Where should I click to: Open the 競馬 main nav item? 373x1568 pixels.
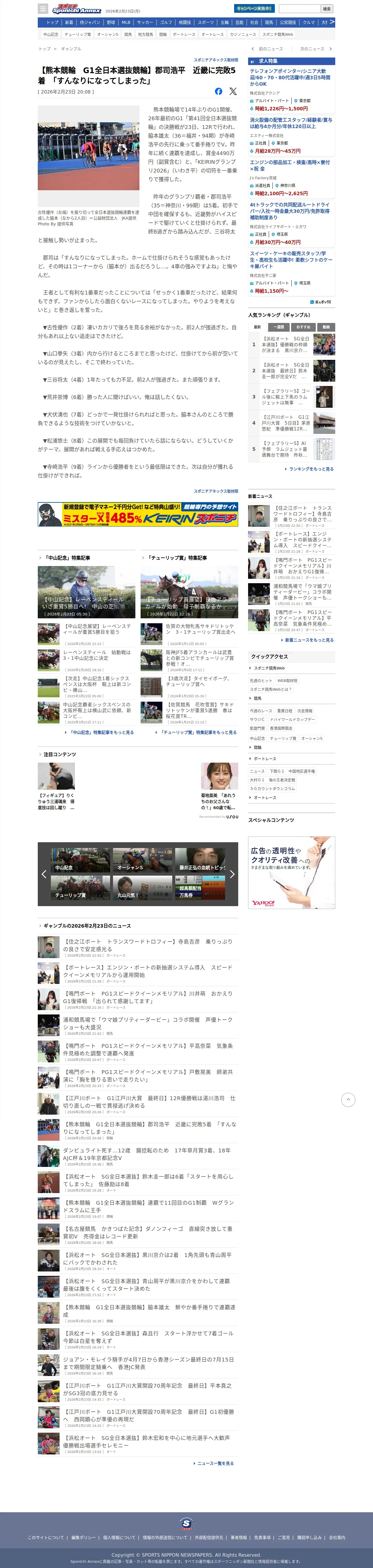tap(269, 23)
